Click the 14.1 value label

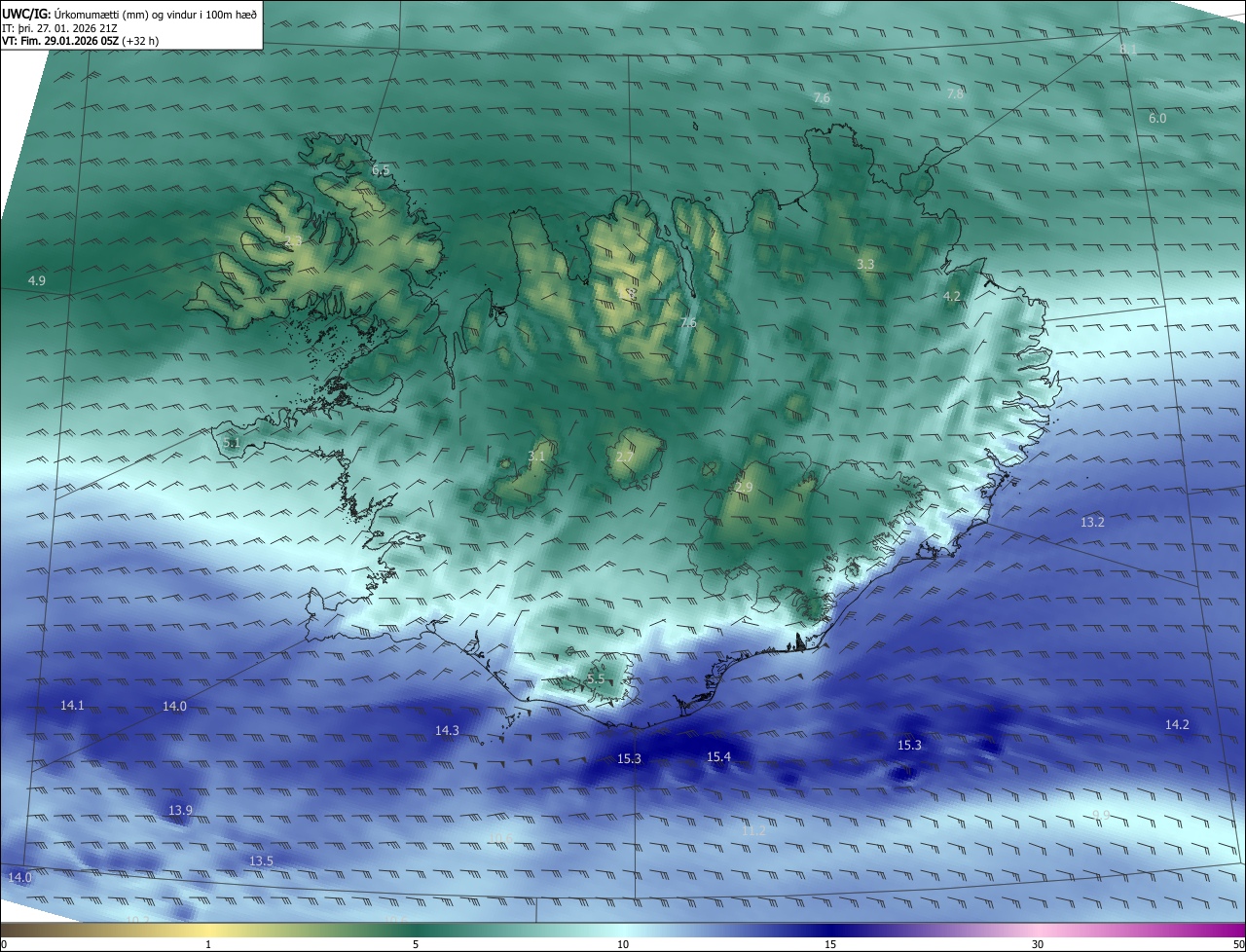pos(72,705)
